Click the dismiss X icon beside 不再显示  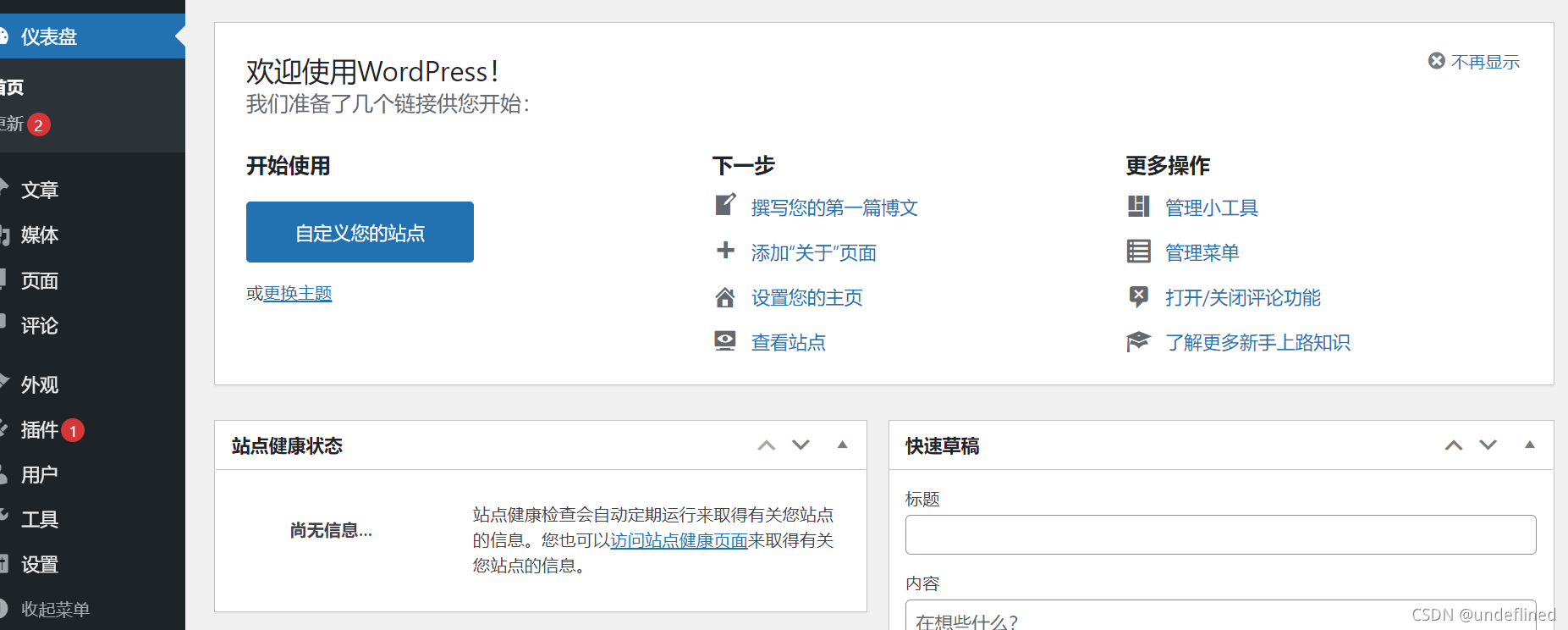1437,61
